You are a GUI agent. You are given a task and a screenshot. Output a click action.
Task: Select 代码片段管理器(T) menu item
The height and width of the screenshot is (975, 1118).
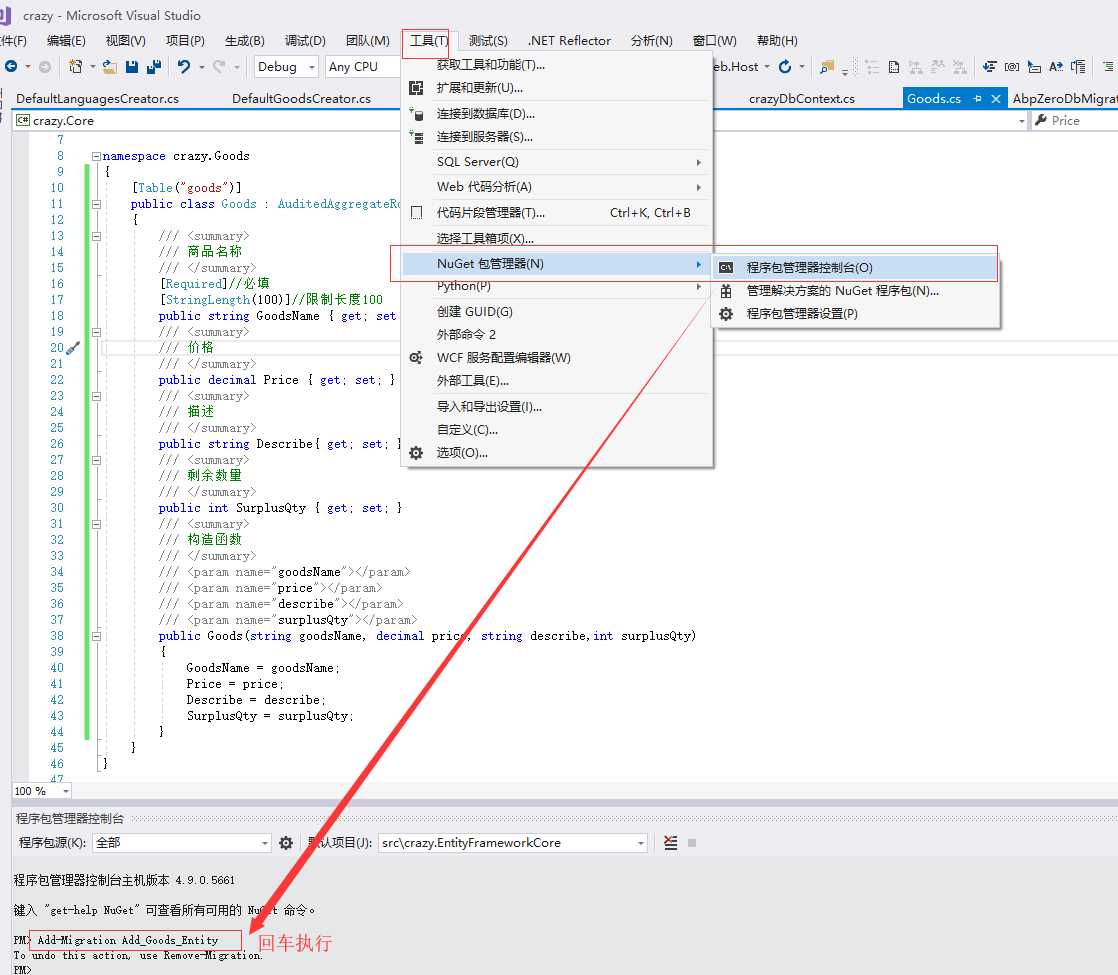click(x=556, y=213)
